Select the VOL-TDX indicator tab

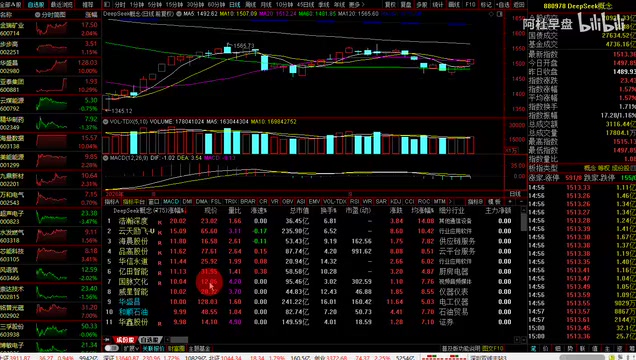(335, 201)
